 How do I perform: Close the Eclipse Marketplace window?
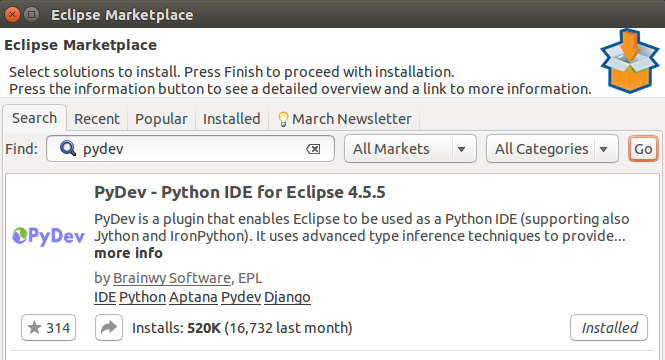tap(12, 14)
